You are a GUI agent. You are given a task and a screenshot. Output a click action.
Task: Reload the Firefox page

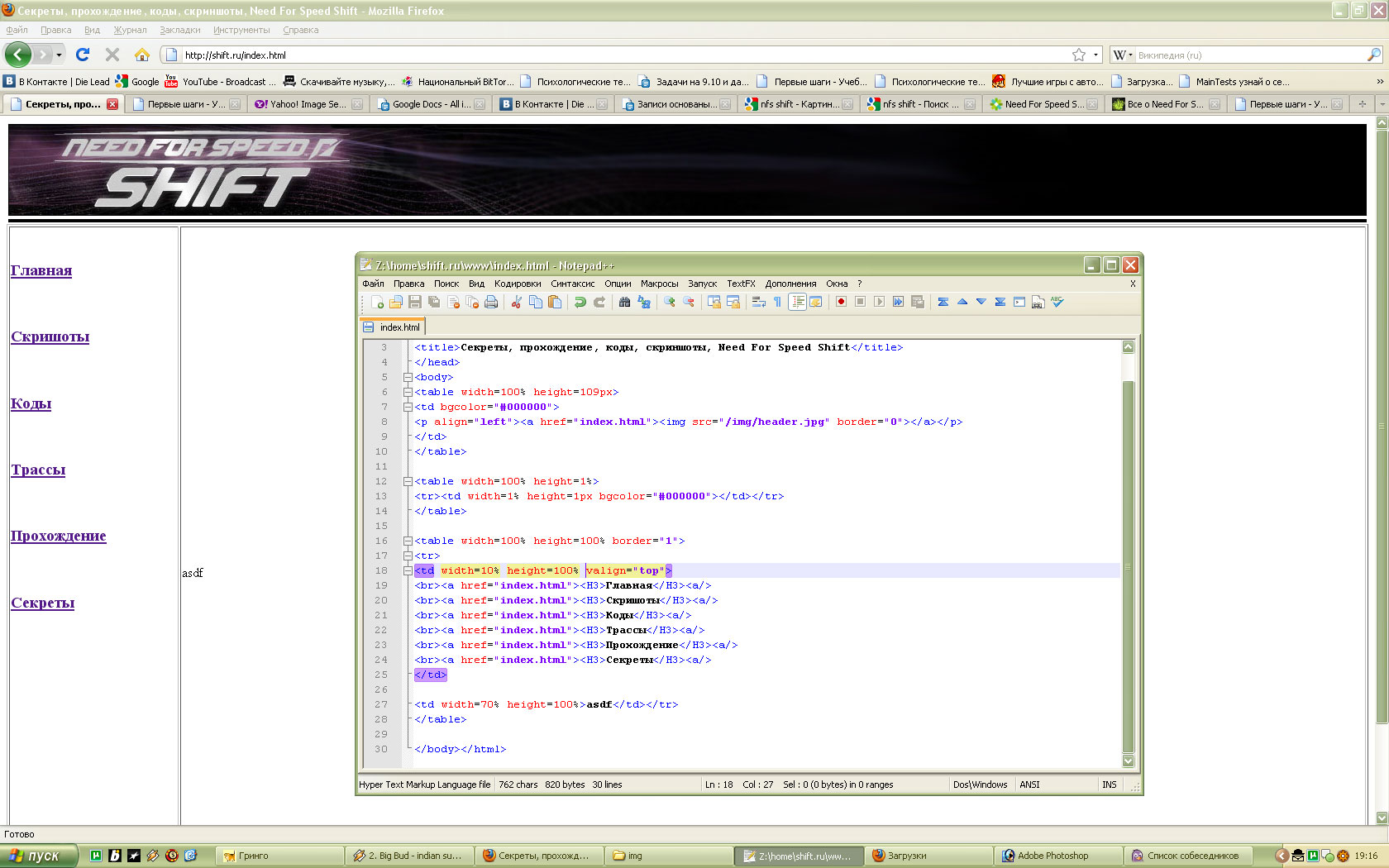coord(83,55)
